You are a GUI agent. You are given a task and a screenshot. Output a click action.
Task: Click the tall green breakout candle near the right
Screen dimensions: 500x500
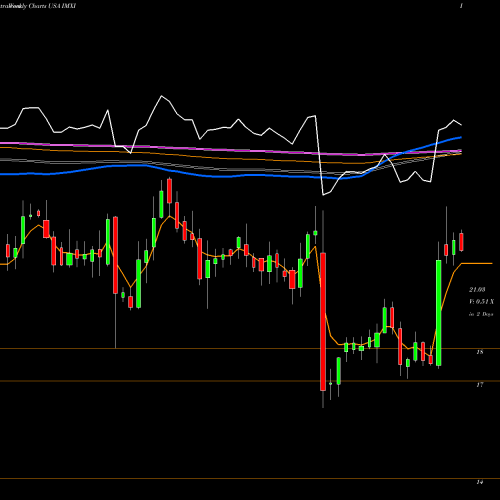pos(439,313)
